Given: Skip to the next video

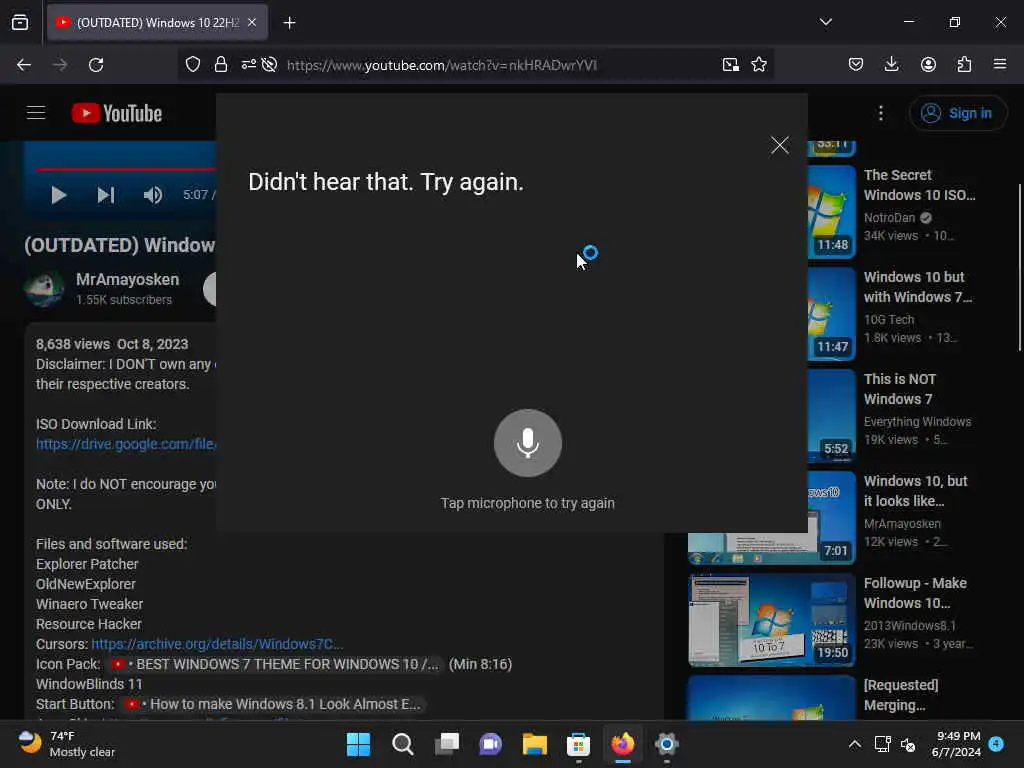Looking at the screenshot, I should 106,195.
